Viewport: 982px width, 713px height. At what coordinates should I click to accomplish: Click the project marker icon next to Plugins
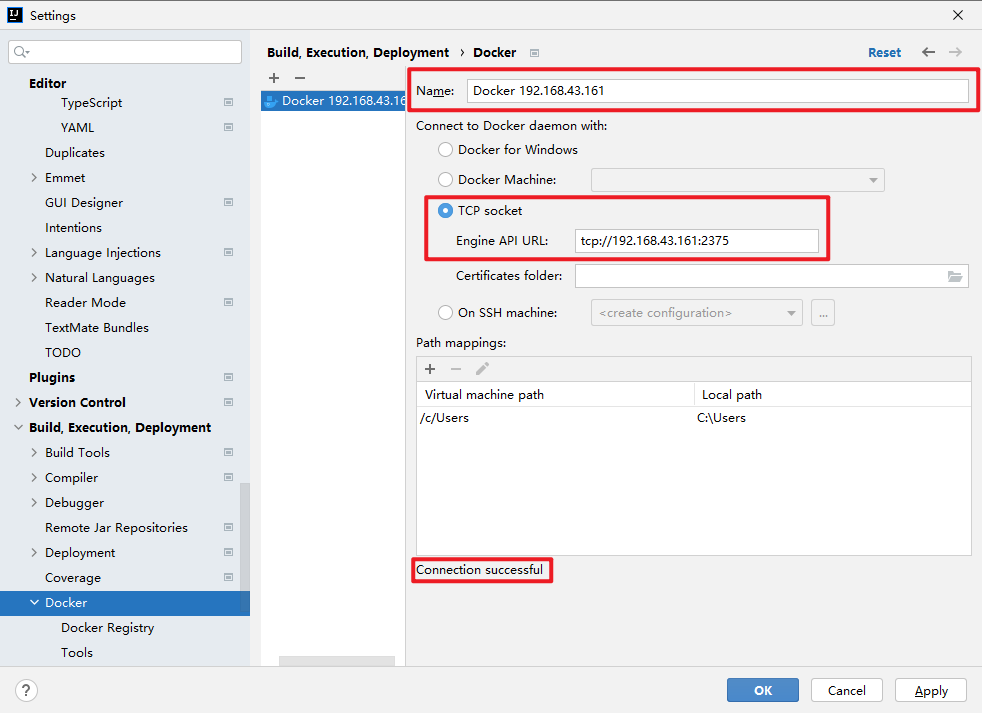[x=229, y=377]
